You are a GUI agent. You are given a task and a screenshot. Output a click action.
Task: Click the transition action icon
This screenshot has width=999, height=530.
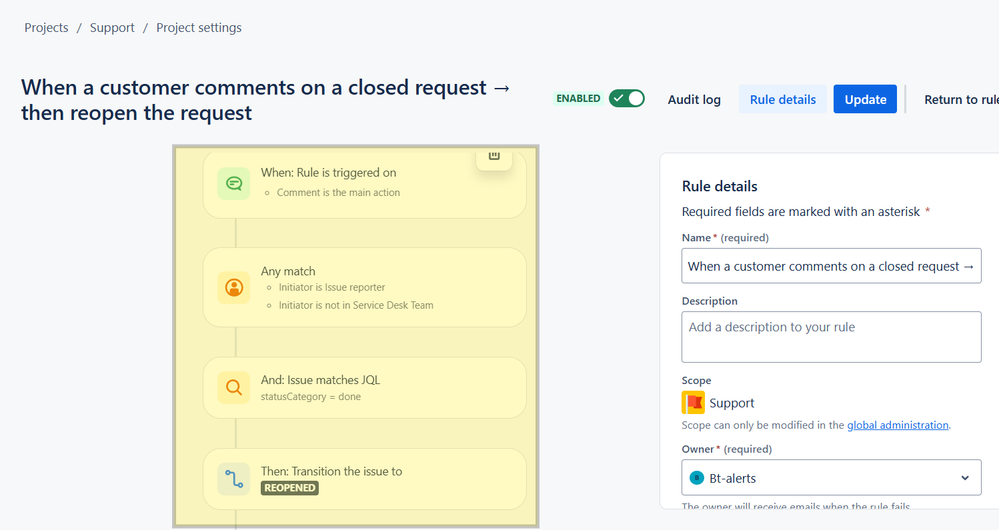click(x=234, y=479)
